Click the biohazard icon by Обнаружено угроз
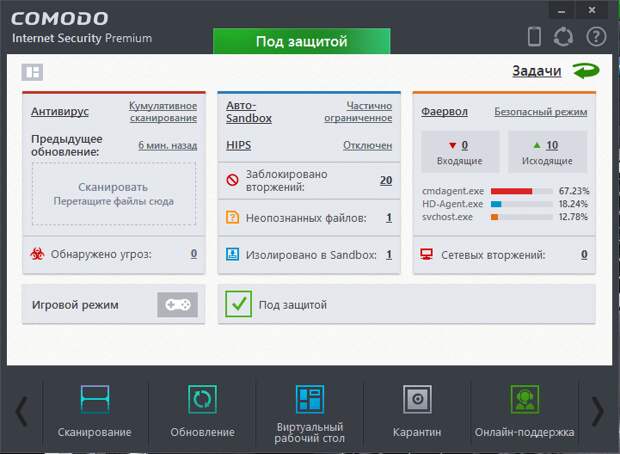 click(38, 254)
